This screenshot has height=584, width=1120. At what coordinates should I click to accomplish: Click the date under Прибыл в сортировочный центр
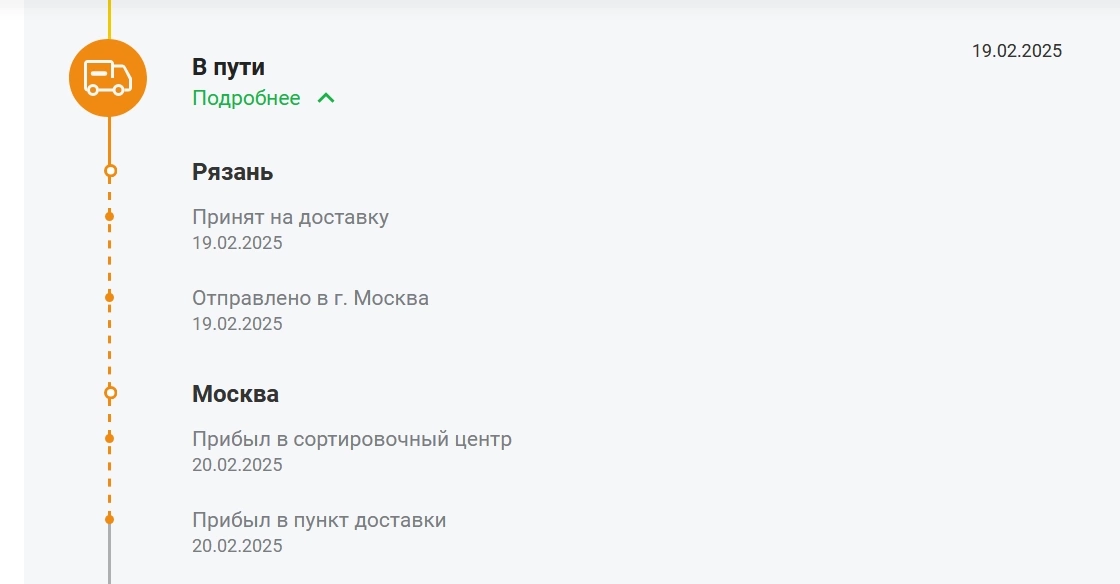(237, 465)
